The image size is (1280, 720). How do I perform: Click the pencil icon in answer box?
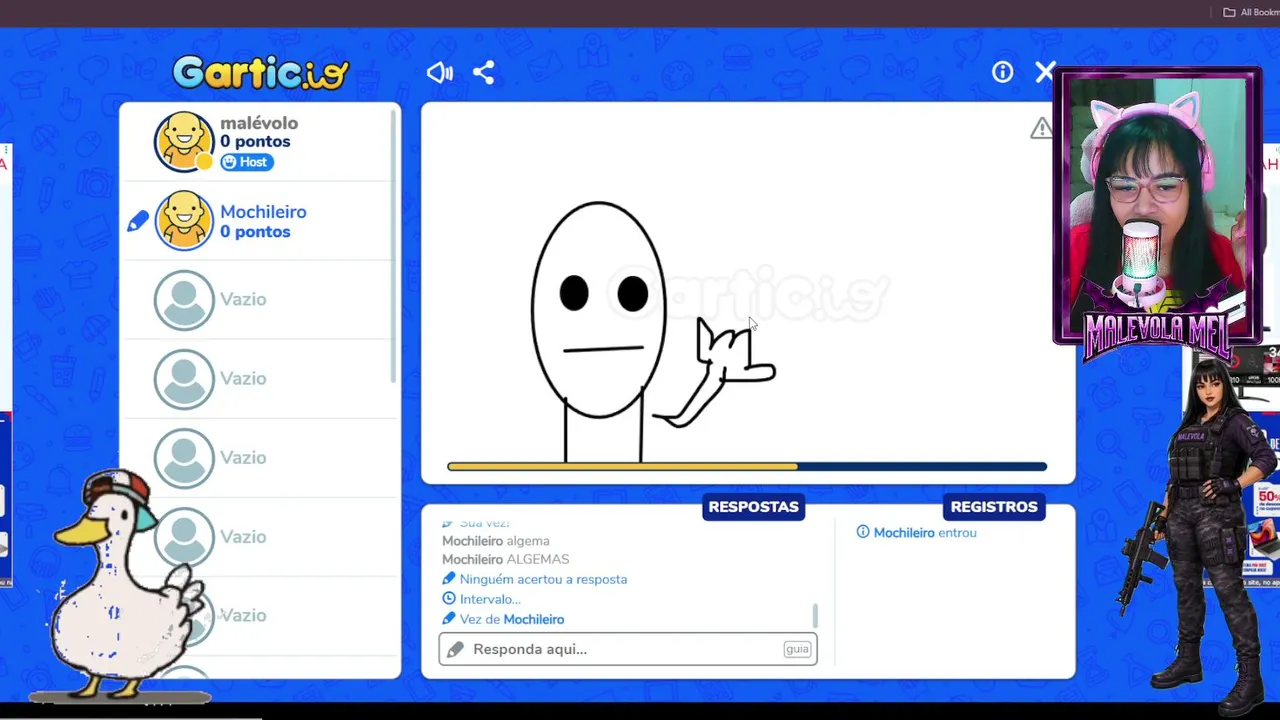(x=455, y=649)
